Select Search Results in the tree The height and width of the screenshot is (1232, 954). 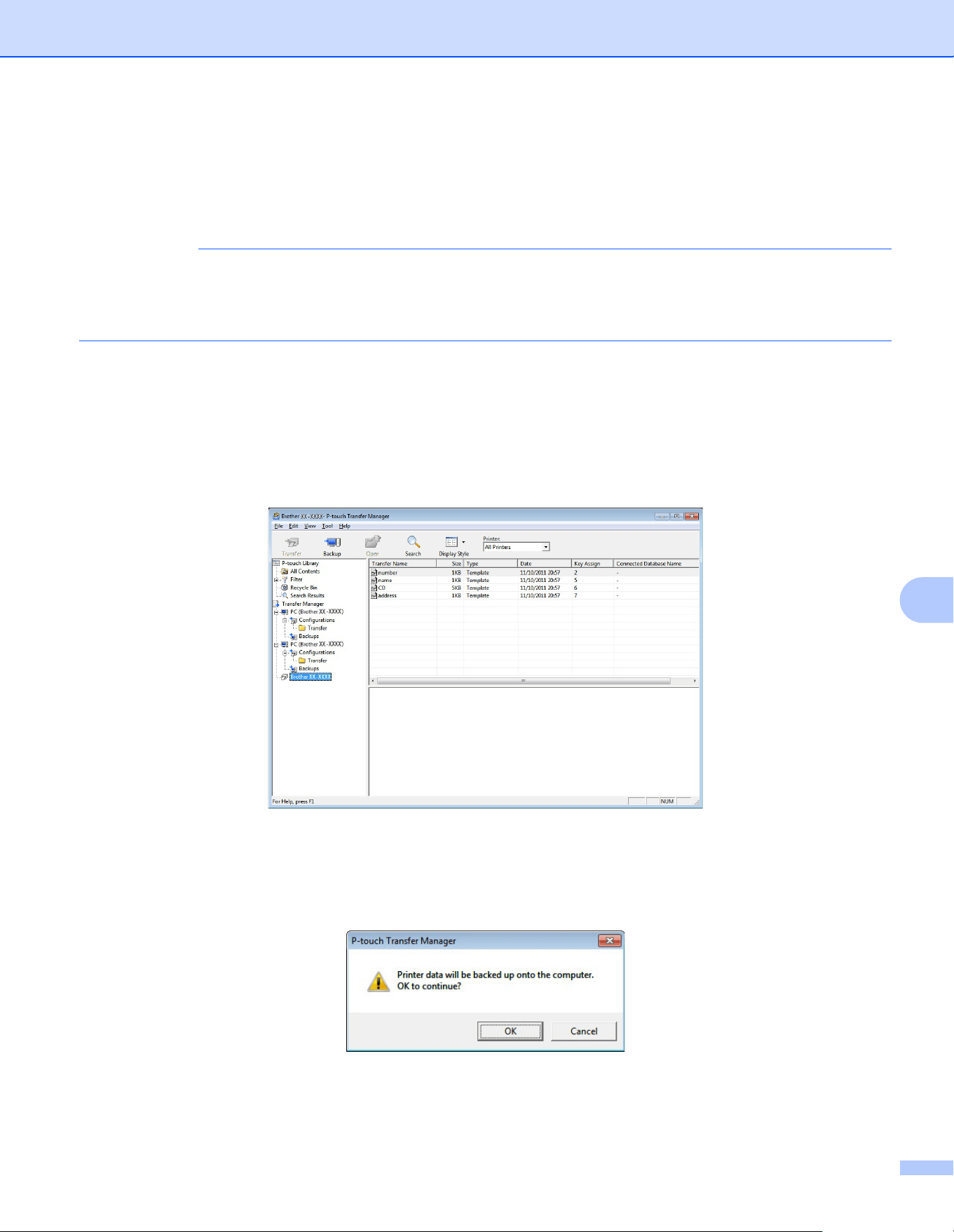pyautogui.click(x=307, y=595)
